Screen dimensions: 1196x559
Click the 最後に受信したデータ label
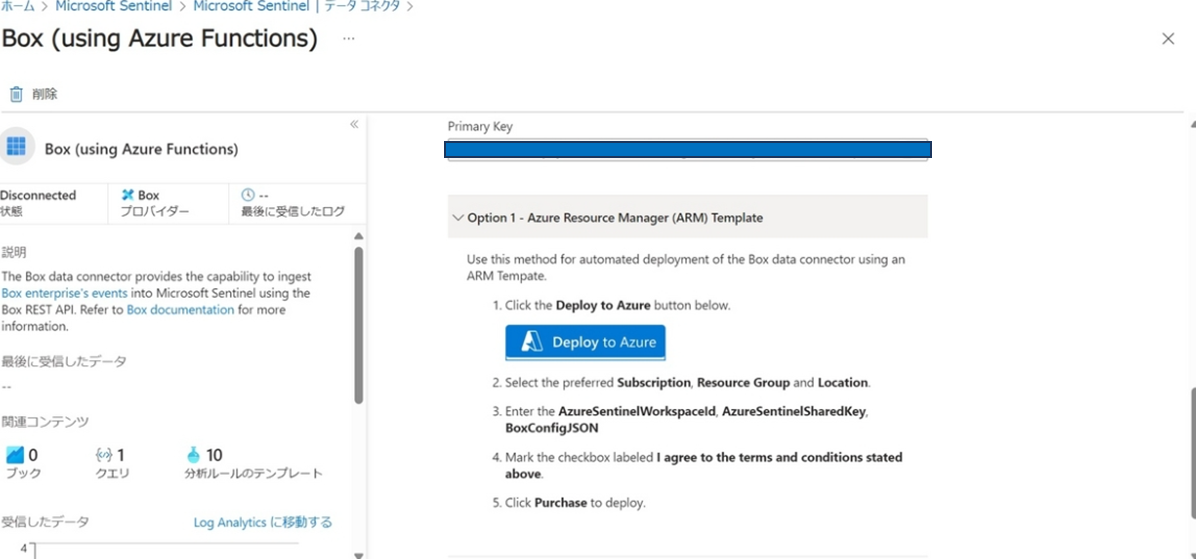[64, 361]
